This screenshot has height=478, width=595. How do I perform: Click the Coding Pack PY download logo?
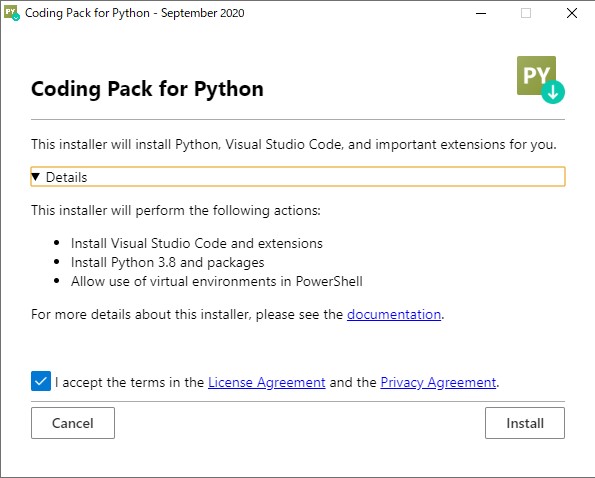pos(540,80)
